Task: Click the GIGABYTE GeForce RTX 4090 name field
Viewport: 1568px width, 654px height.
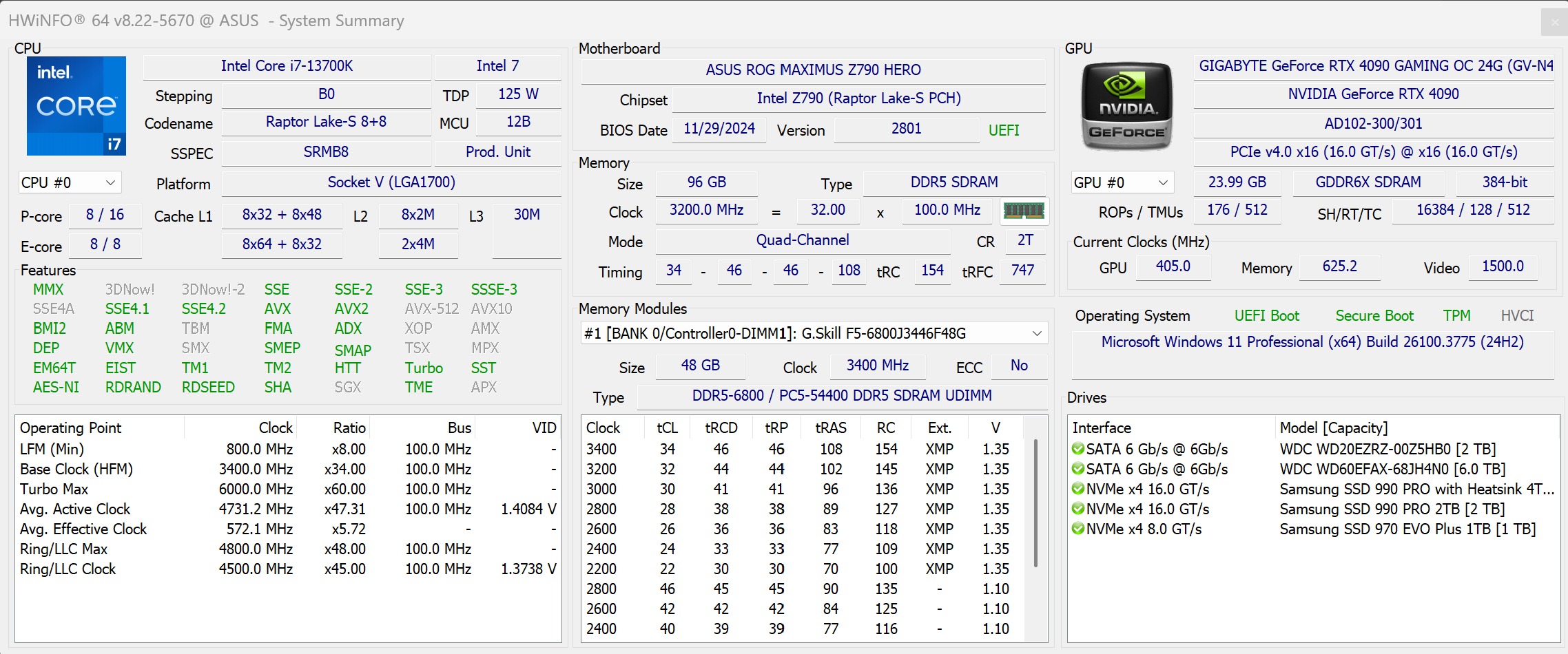Action: [1374, 66]
